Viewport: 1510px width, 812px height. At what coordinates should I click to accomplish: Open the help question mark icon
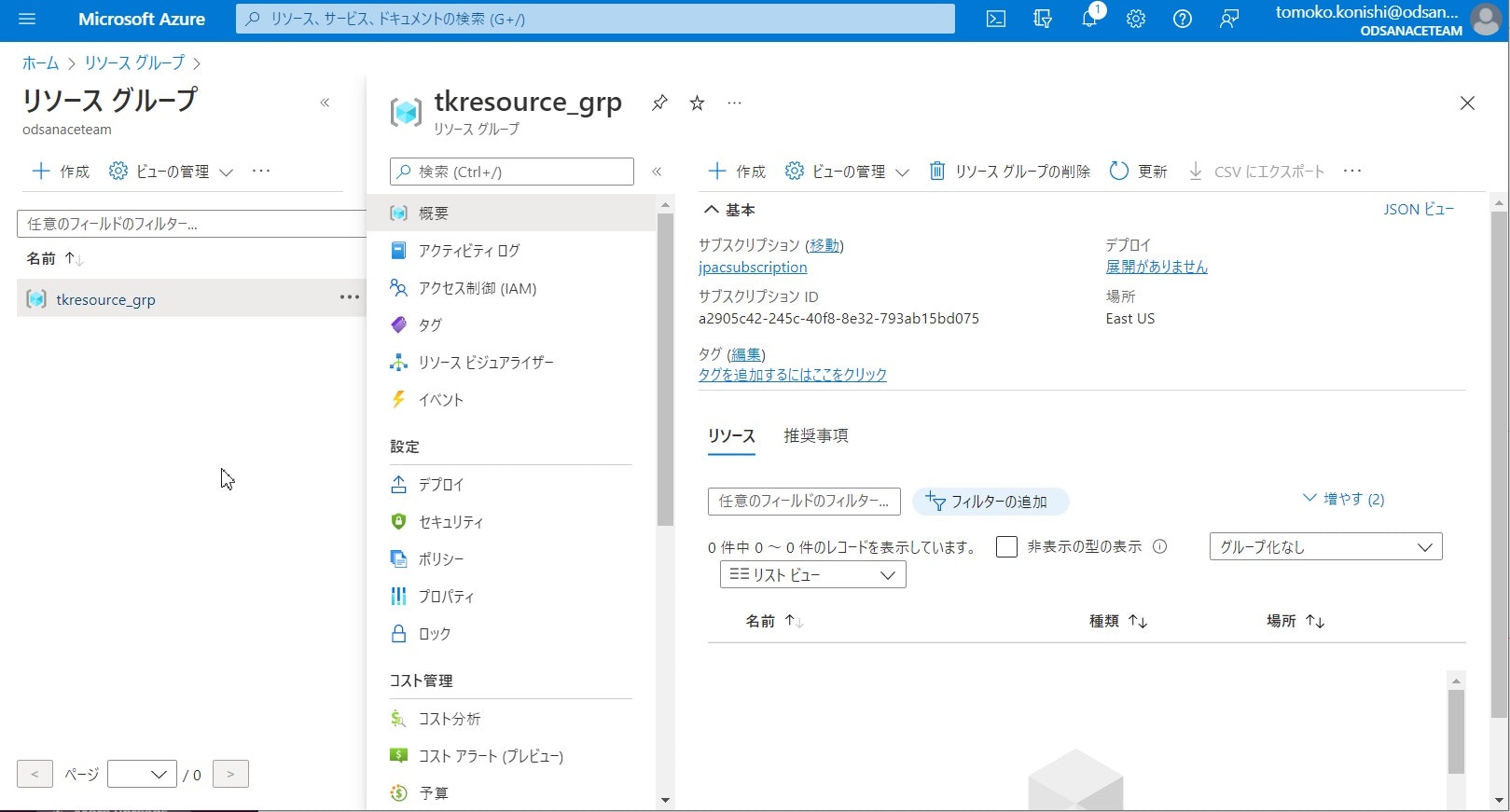[1183, 19]
